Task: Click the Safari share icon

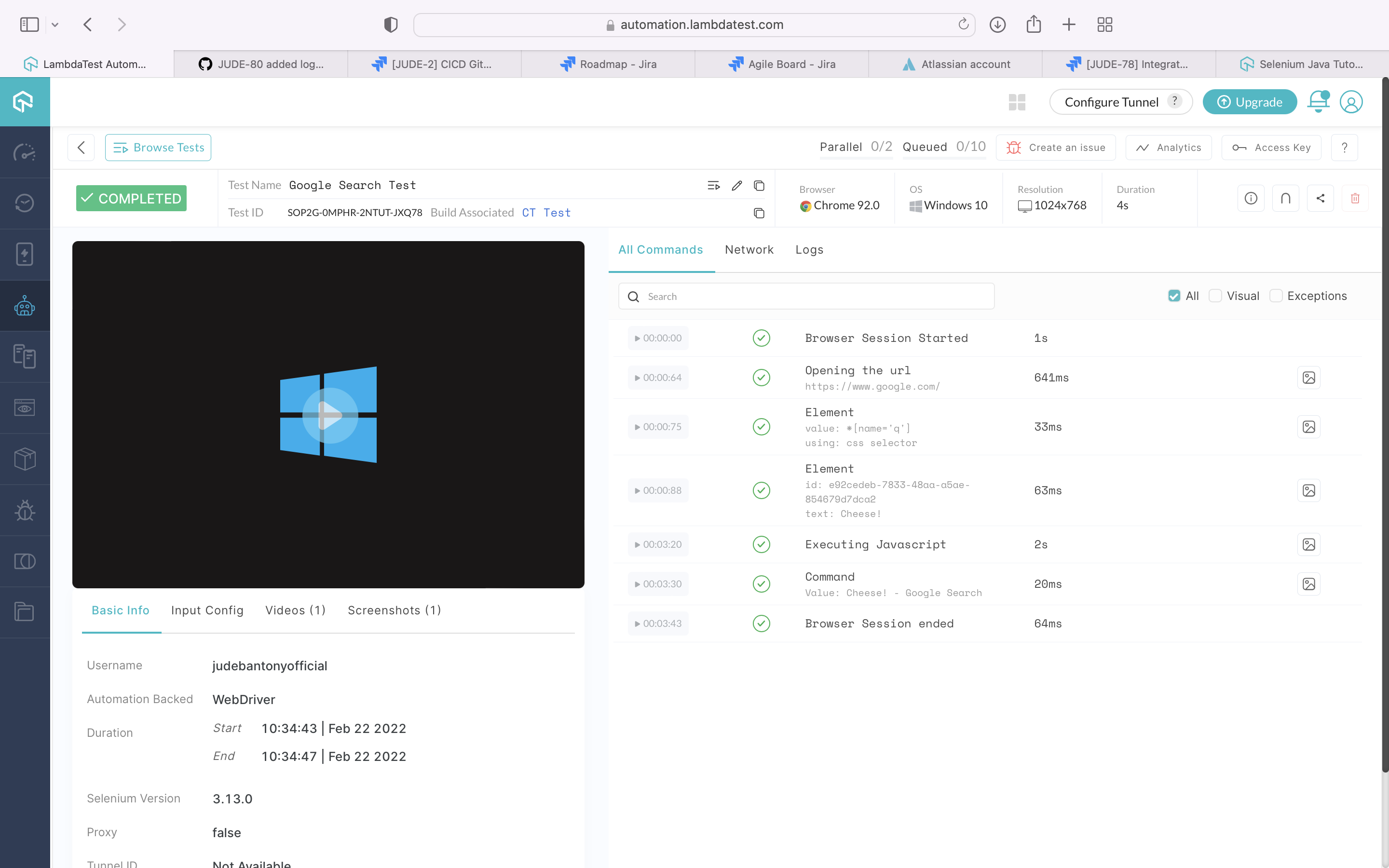Action: point(1034,24)
